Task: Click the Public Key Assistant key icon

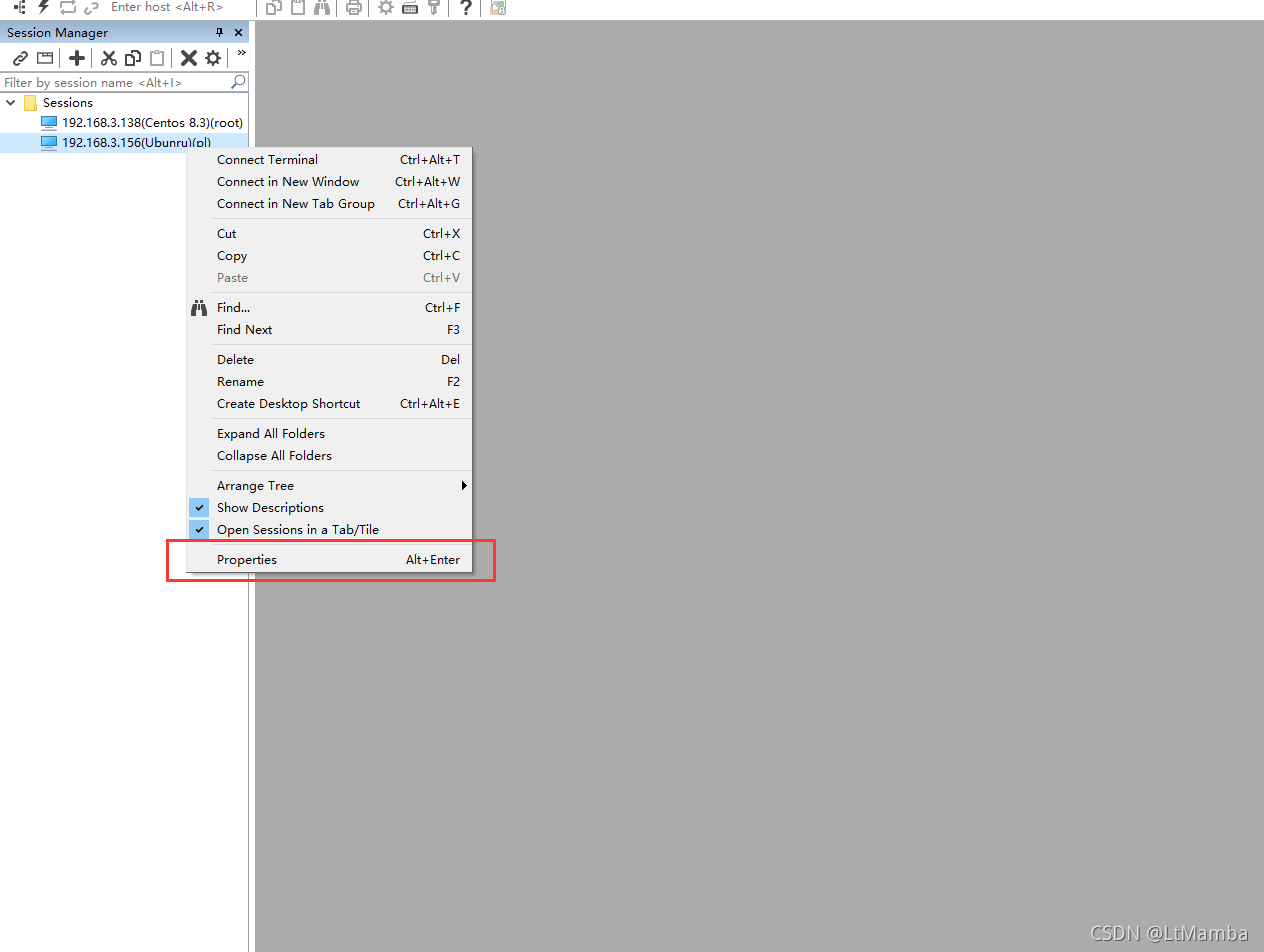Action: coord(434,7)
